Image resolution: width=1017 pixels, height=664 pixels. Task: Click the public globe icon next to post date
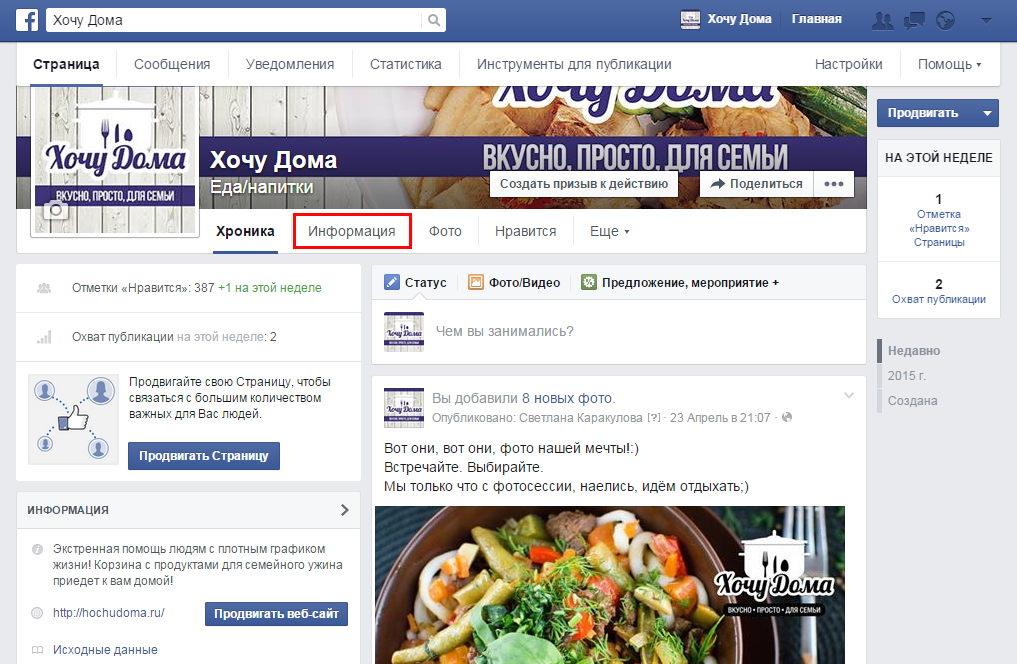[x=787, y=417]
